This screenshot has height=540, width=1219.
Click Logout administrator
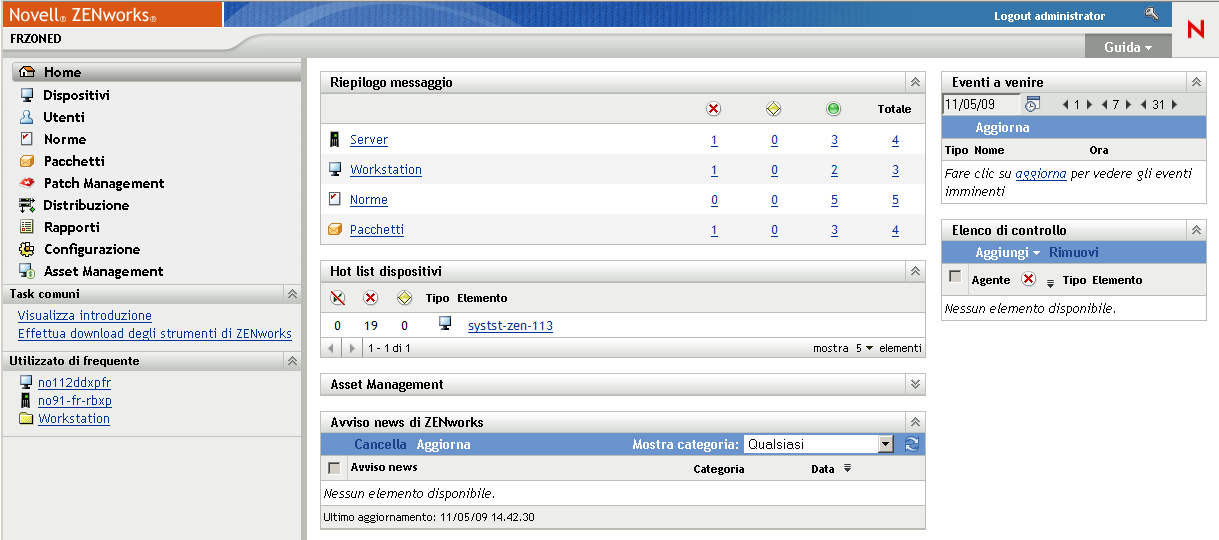click(x=1050, y=16)
